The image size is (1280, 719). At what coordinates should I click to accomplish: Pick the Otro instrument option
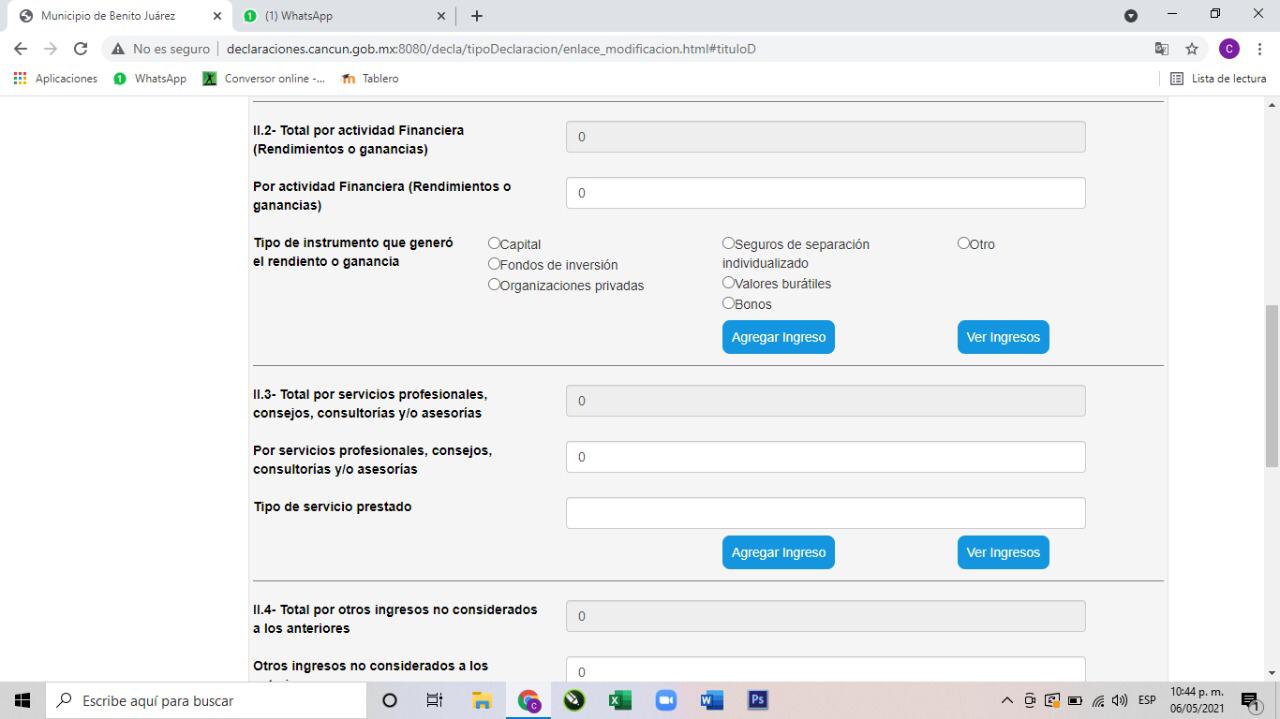coord(963,243)
